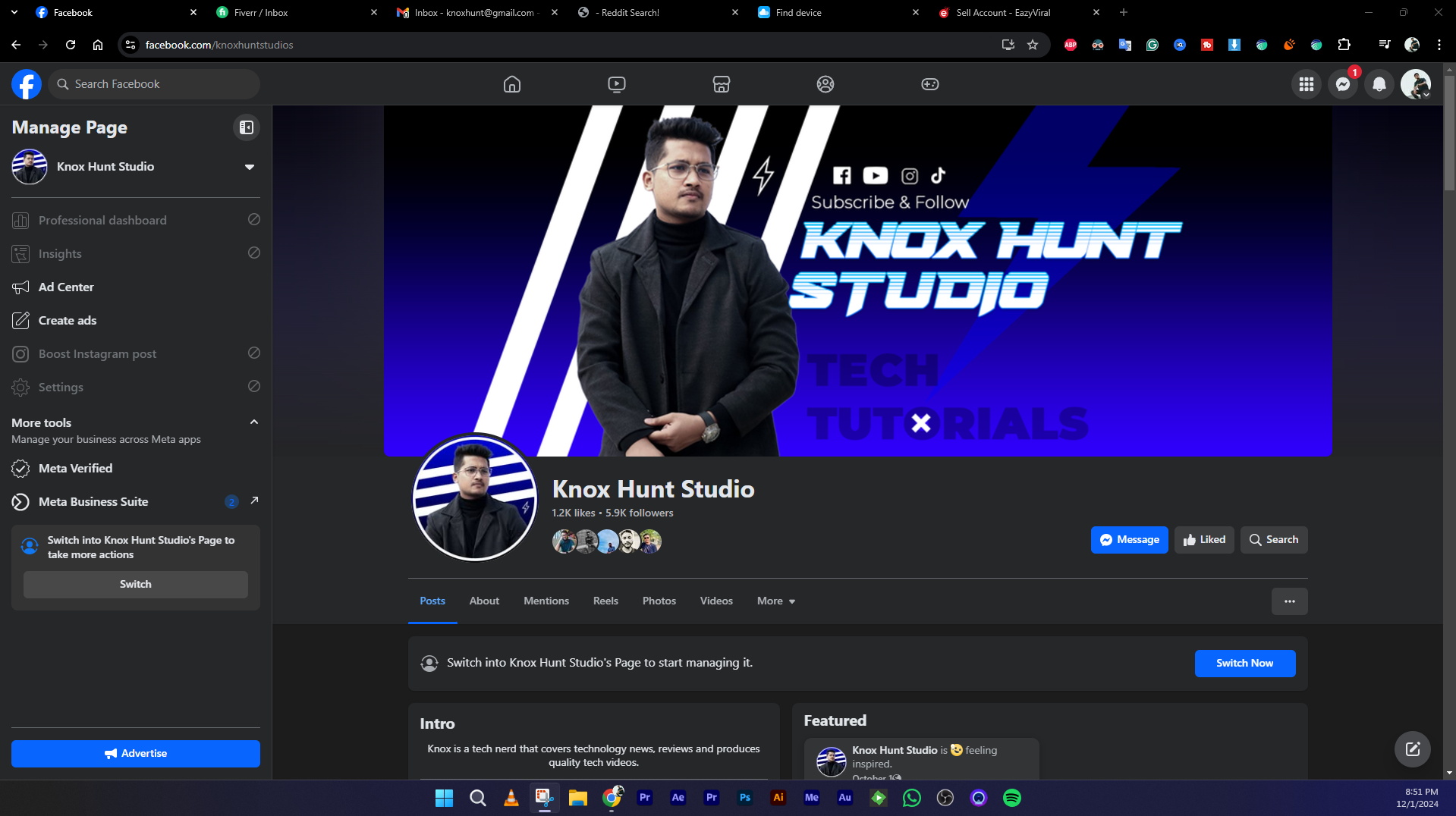1456x816 pixels.
Task: Switch to the Reels tab
Action: coord(605,601)
